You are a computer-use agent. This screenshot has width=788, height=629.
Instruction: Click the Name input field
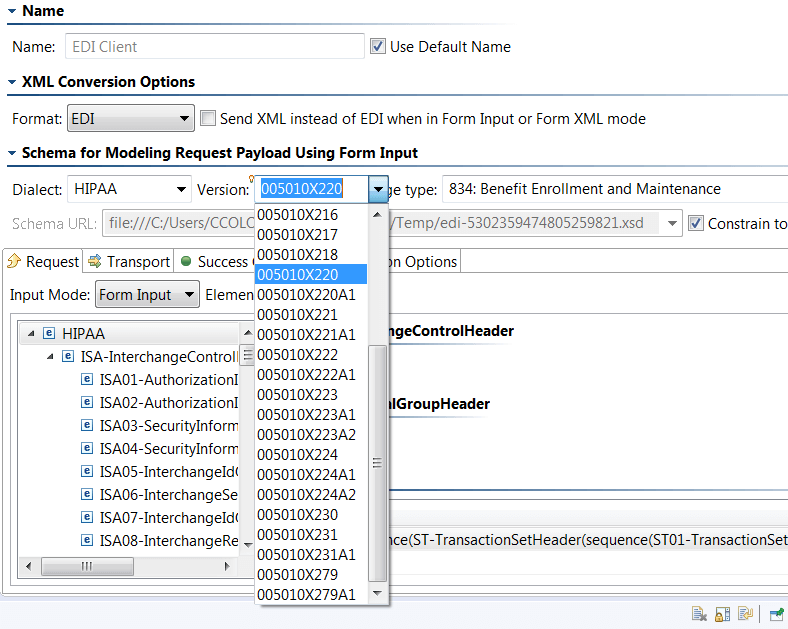pyautogui.click(x=215, y=46)
